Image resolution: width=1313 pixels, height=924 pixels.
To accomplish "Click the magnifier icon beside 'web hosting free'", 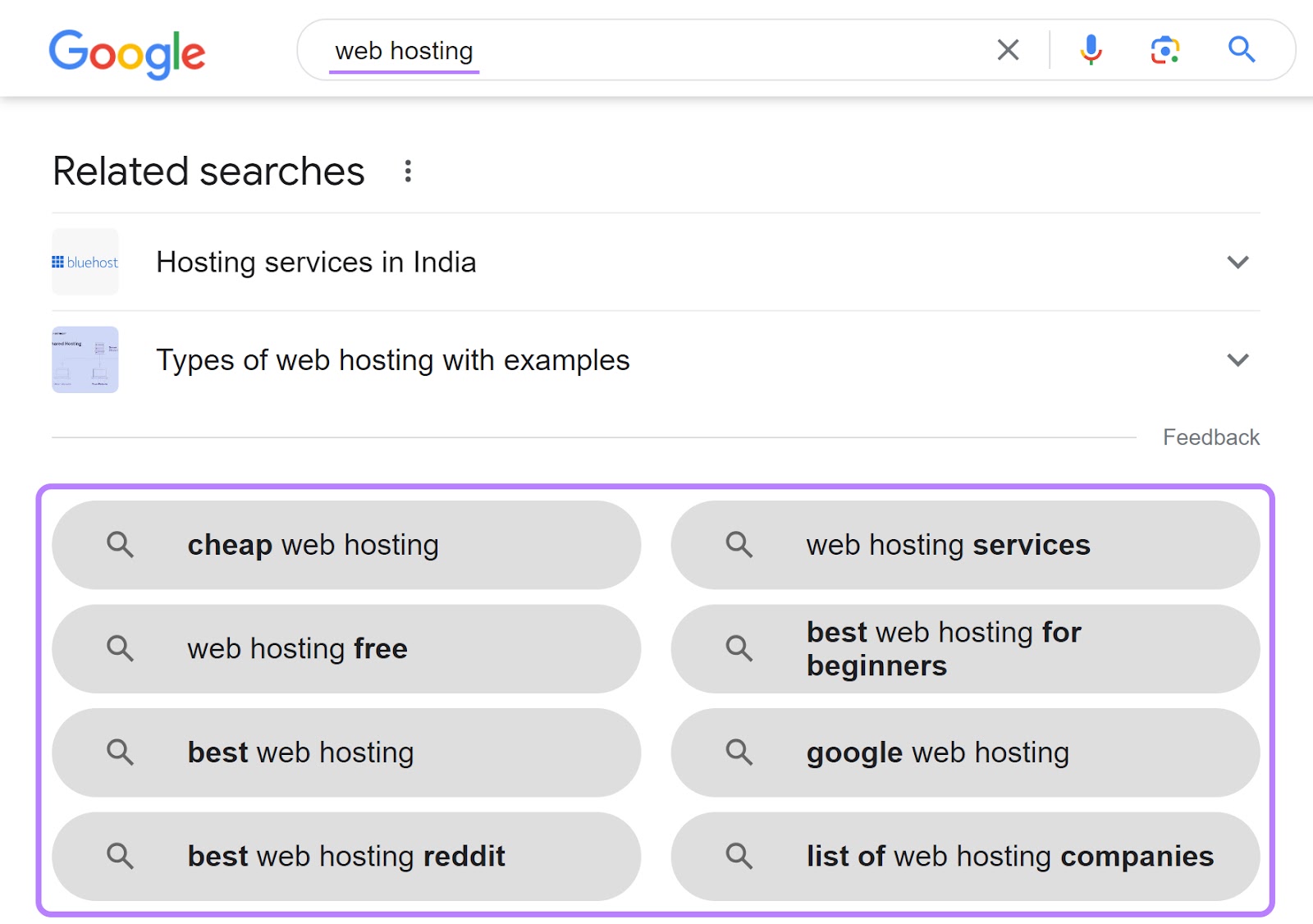I will (121, 648).
